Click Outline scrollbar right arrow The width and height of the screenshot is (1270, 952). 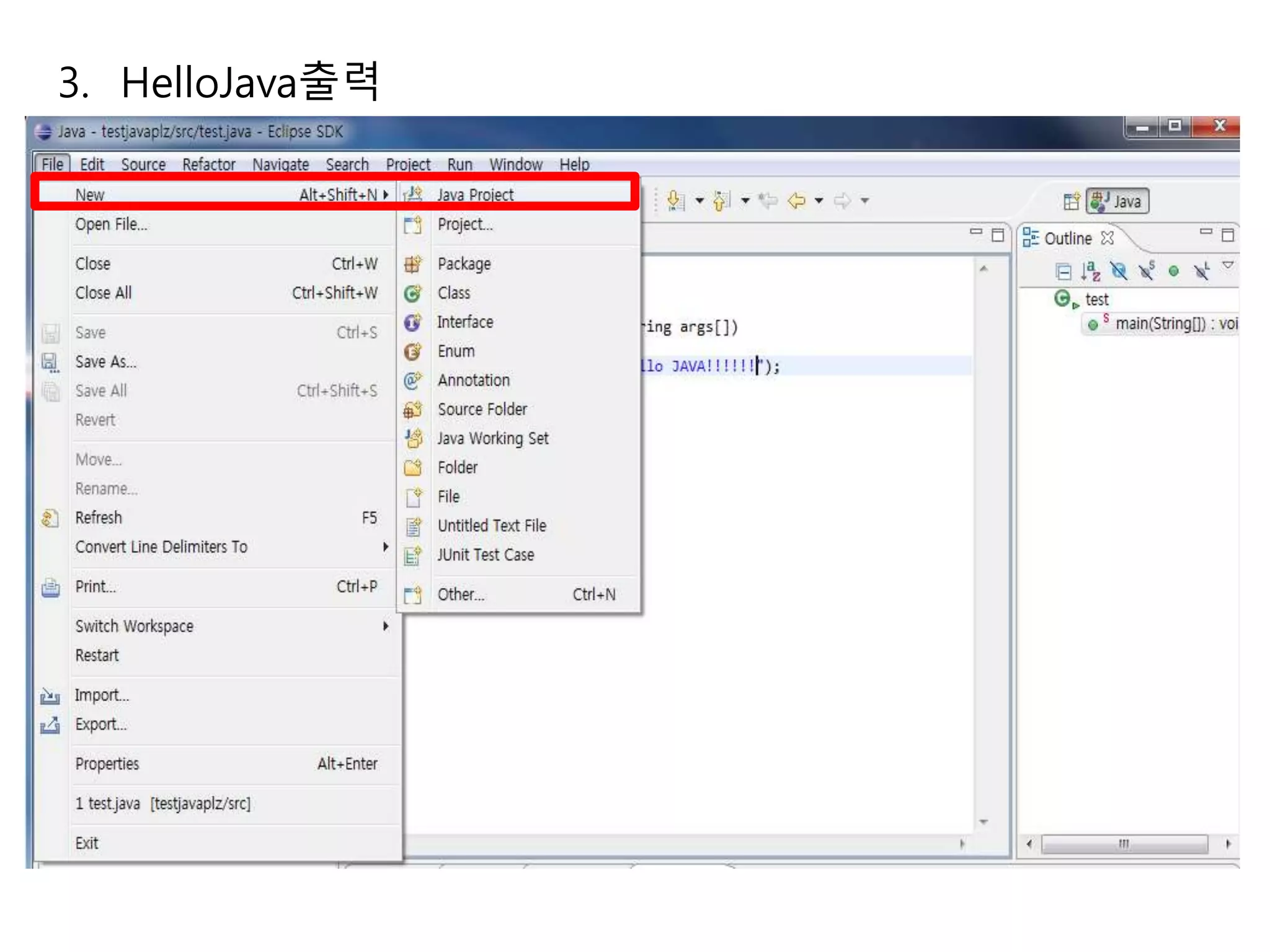[x=1228, y=844]
